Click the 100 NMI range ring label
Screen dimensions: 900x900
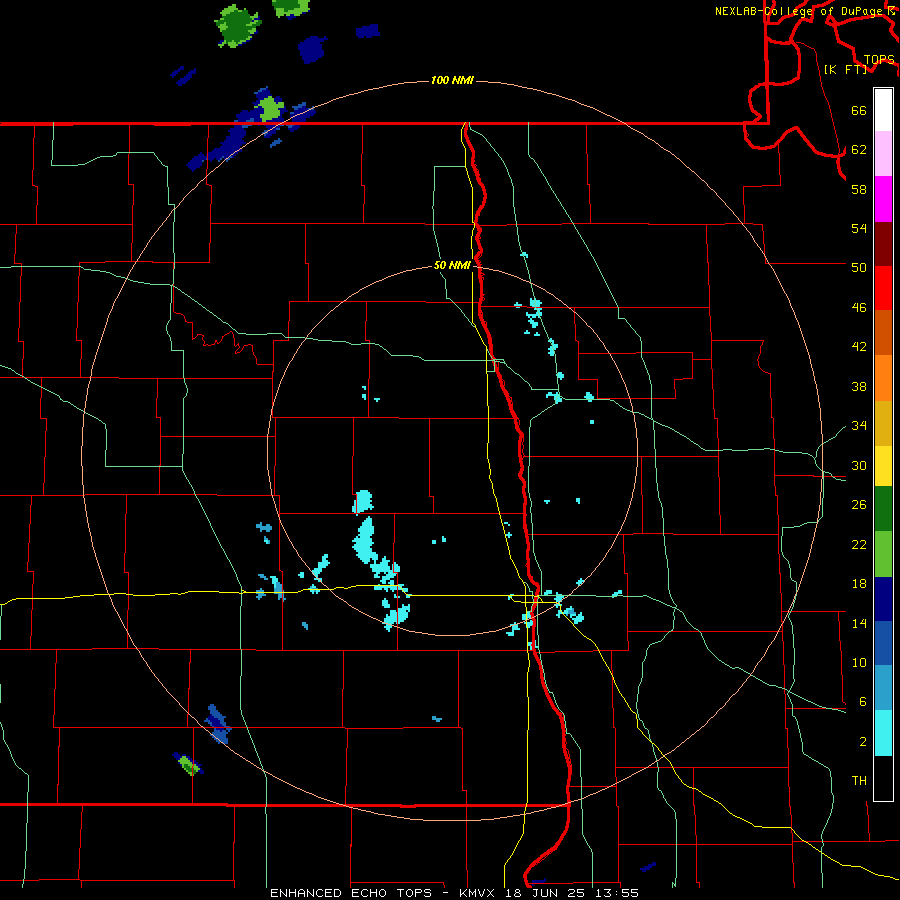(452, 80)
